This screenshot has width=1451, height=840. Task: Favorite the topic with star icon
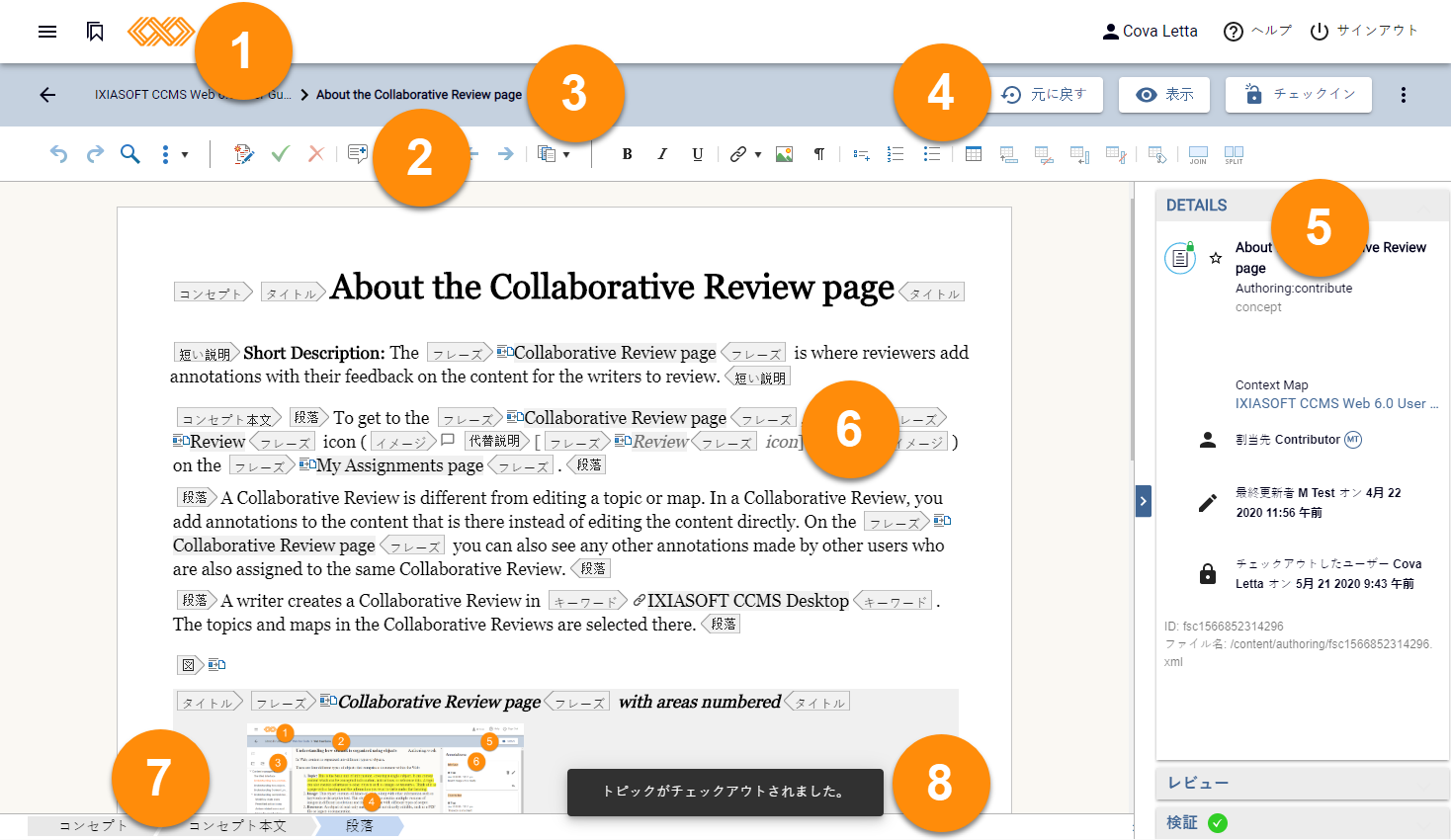(x=1216, y=258)
